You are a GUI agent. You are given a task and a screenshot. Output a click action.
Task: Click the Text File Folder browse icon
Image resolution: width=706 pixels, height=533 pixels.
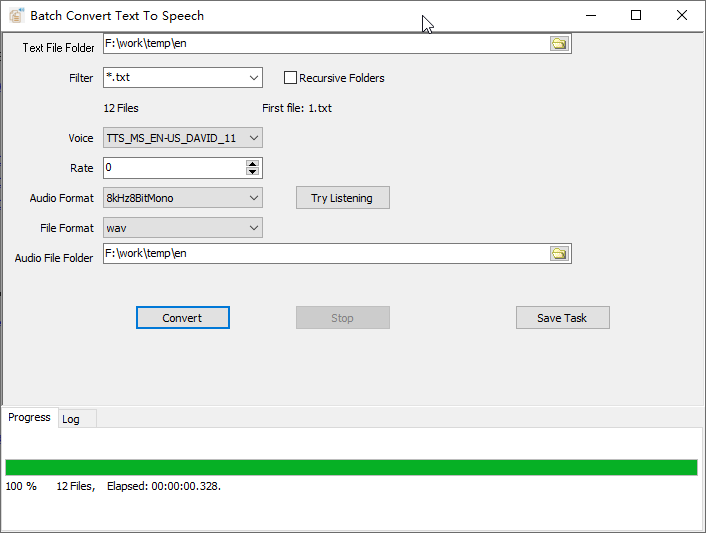click(559, 44)
